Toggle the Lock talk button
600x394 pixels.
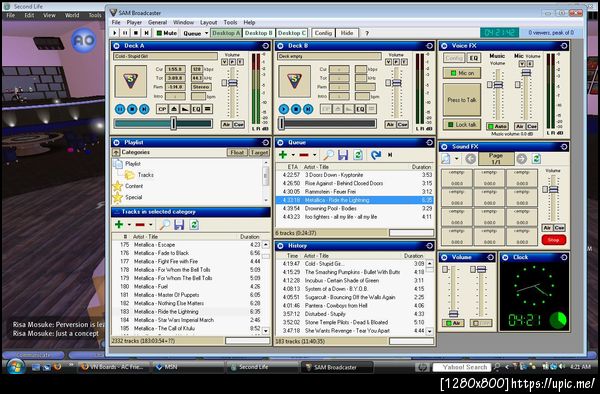tap(462, 124)
